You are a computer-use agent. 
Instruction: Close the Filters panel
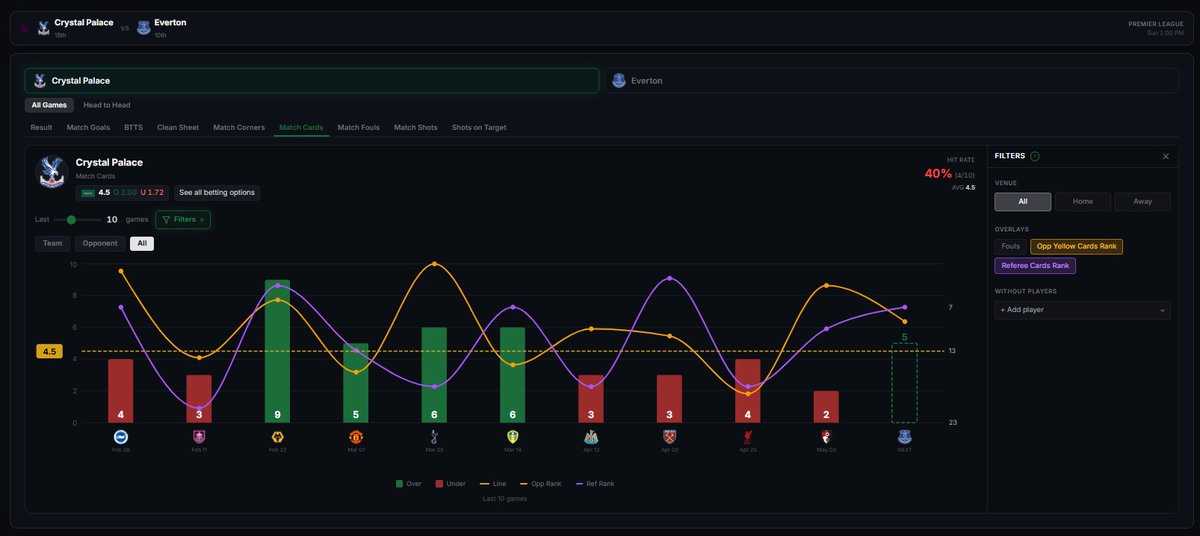(1165, 156)
